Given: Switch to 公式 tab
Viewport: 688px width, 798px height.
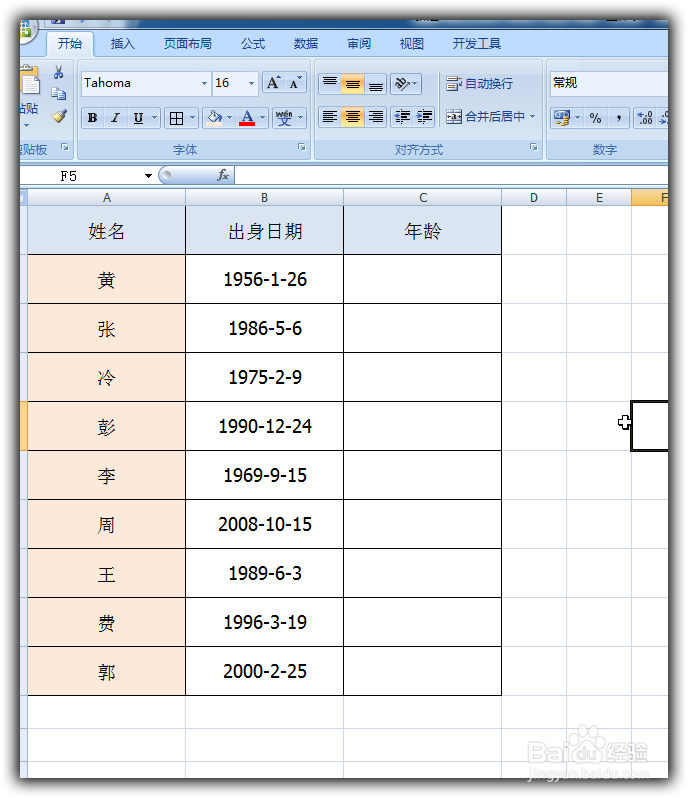Looking at the screenshot, I should 253,44.
